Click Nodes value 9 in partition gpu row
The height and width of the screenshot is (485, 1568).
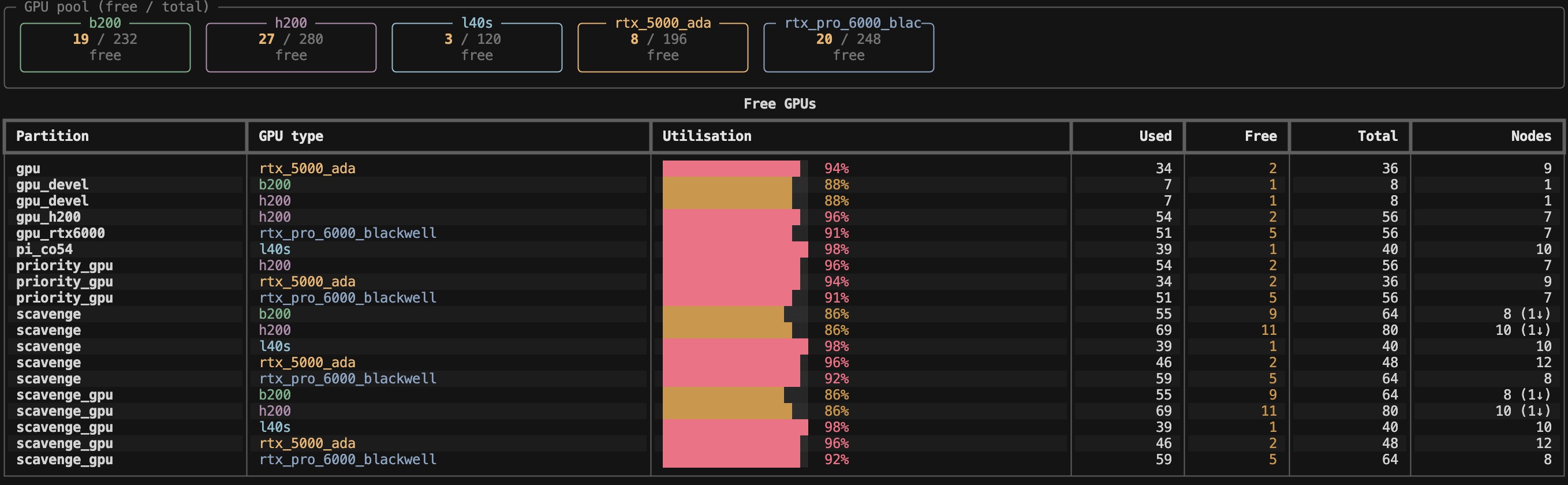[1547, 169]
